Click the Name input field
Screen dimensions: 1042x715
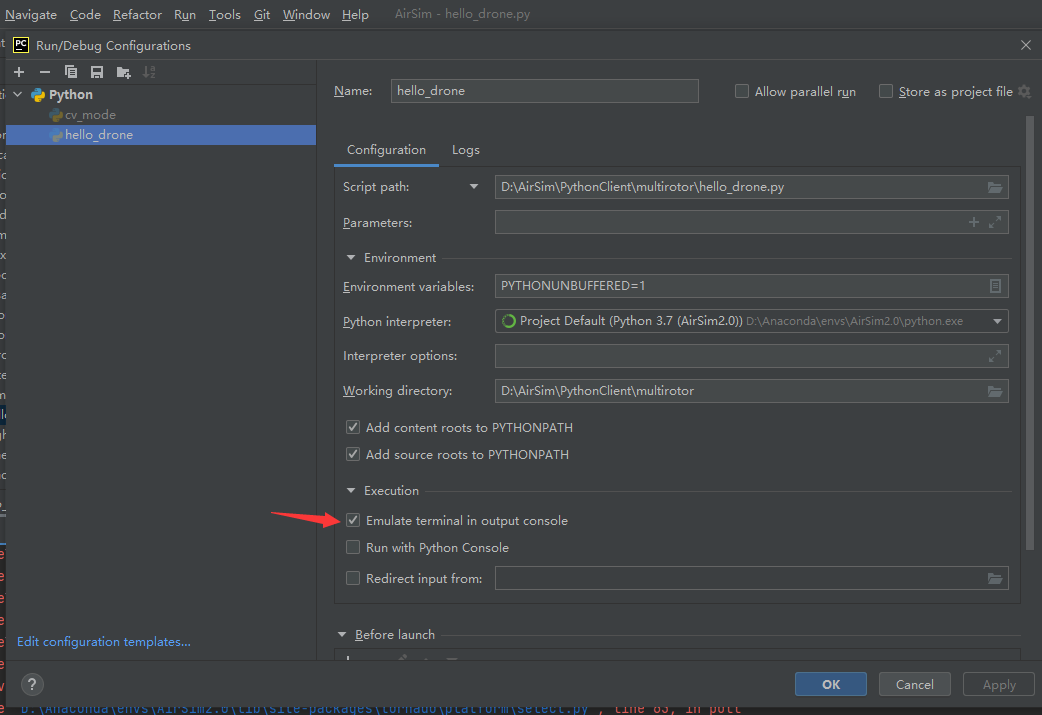(x=544, y=91)
